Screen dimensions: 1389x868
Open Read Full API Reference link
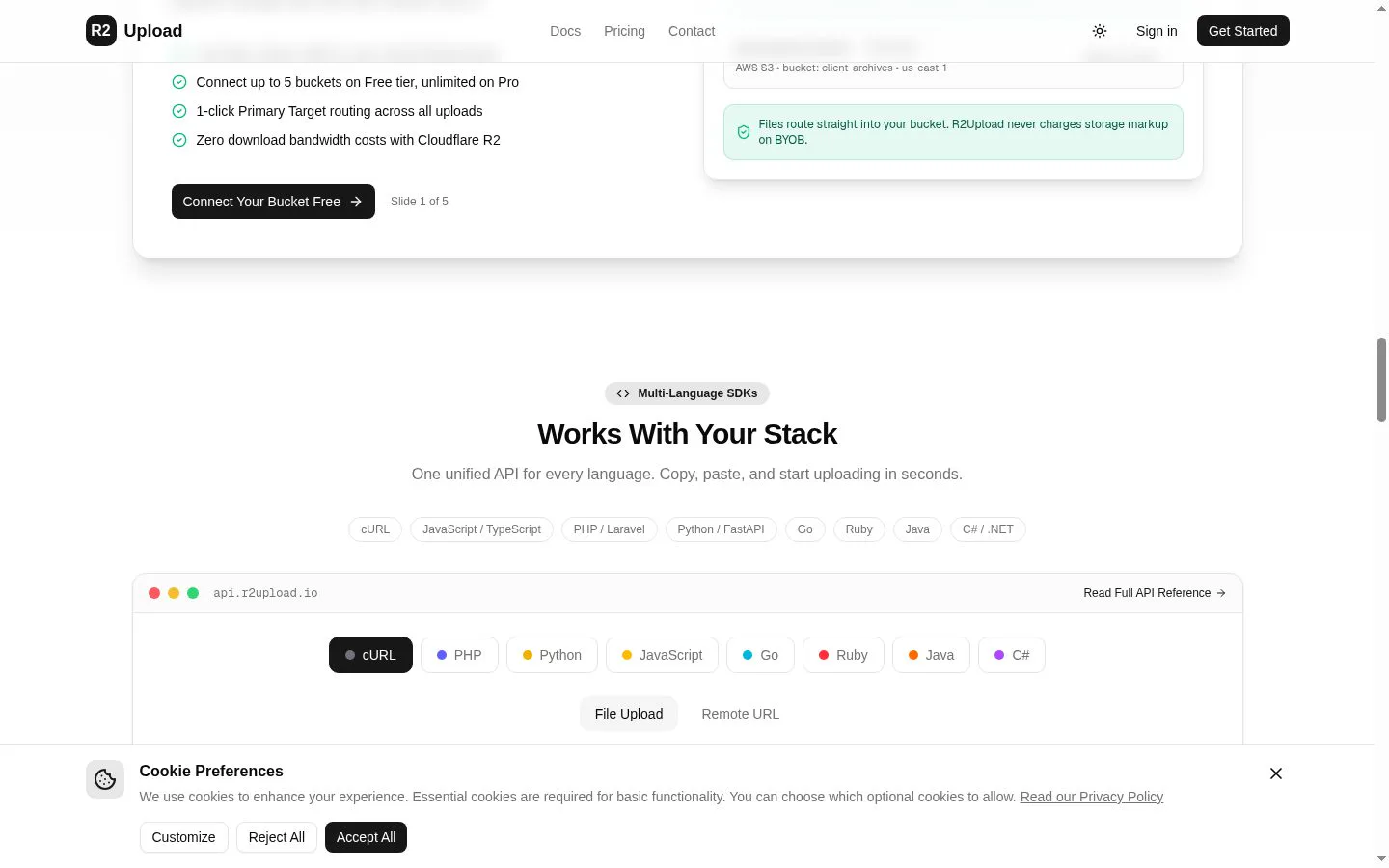point(1154,593)
